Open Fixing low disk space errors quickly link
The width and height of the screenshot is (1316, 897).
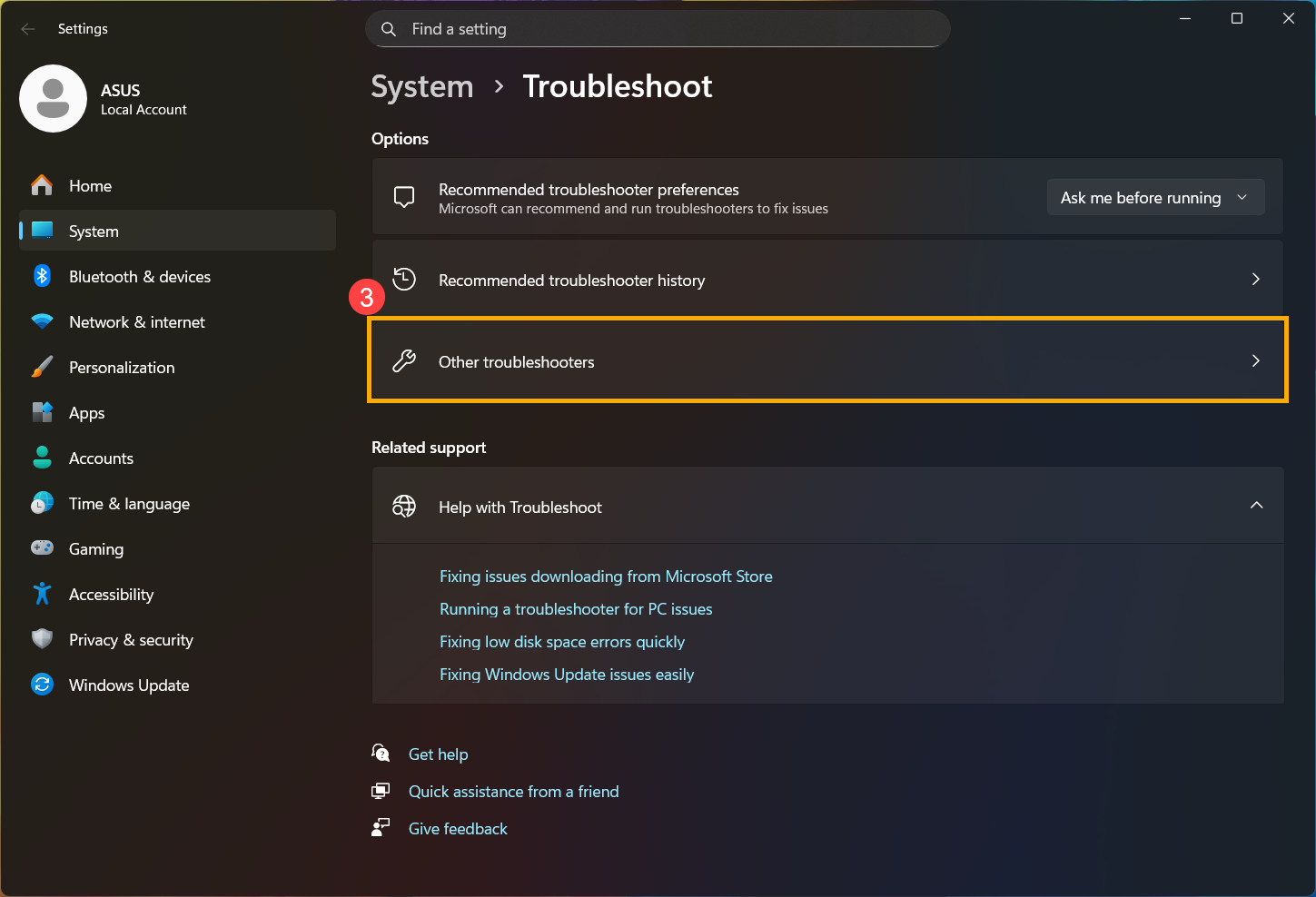[562, 642]
